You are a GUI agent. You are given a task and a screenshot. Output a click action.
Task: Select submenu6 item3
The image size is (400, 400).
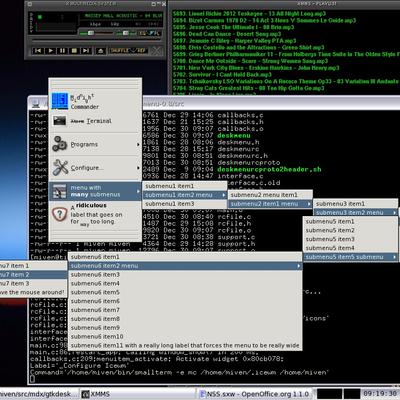pyautogui.click(x=185, y=275)
